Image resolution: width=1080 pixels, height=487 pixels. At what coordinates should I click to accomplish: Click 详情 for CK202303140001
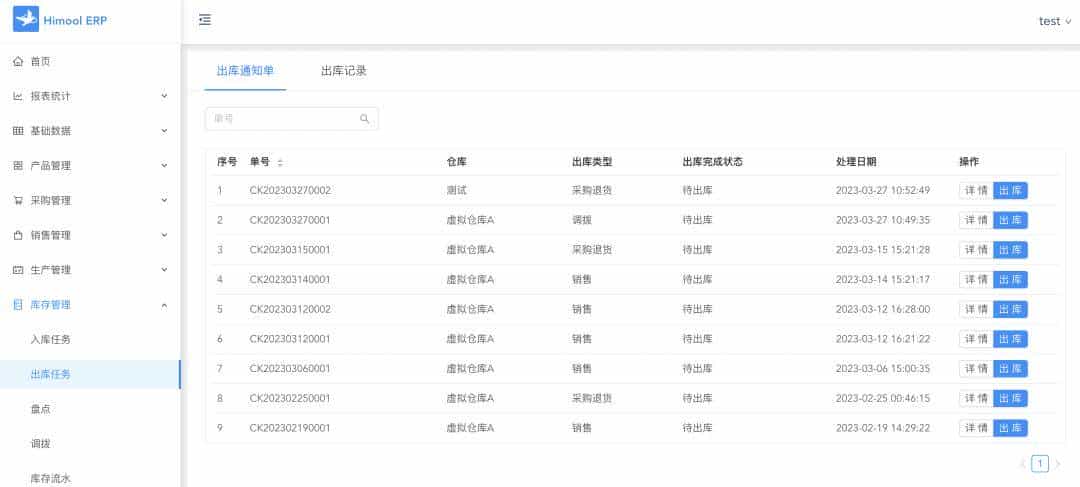976,280
